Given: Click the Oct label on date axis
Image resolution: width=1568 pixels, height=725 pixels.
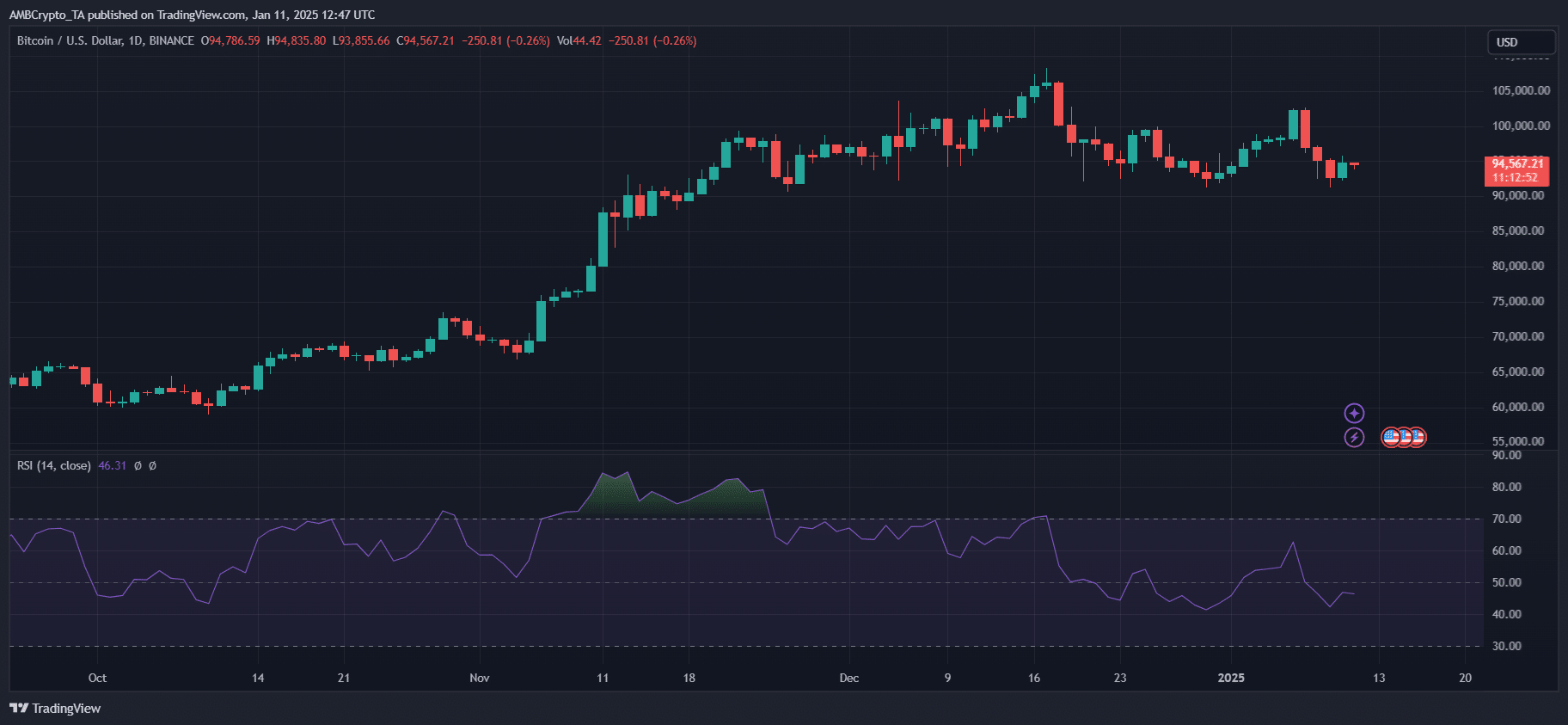Looking at the screenshot, I should [97, 678].
